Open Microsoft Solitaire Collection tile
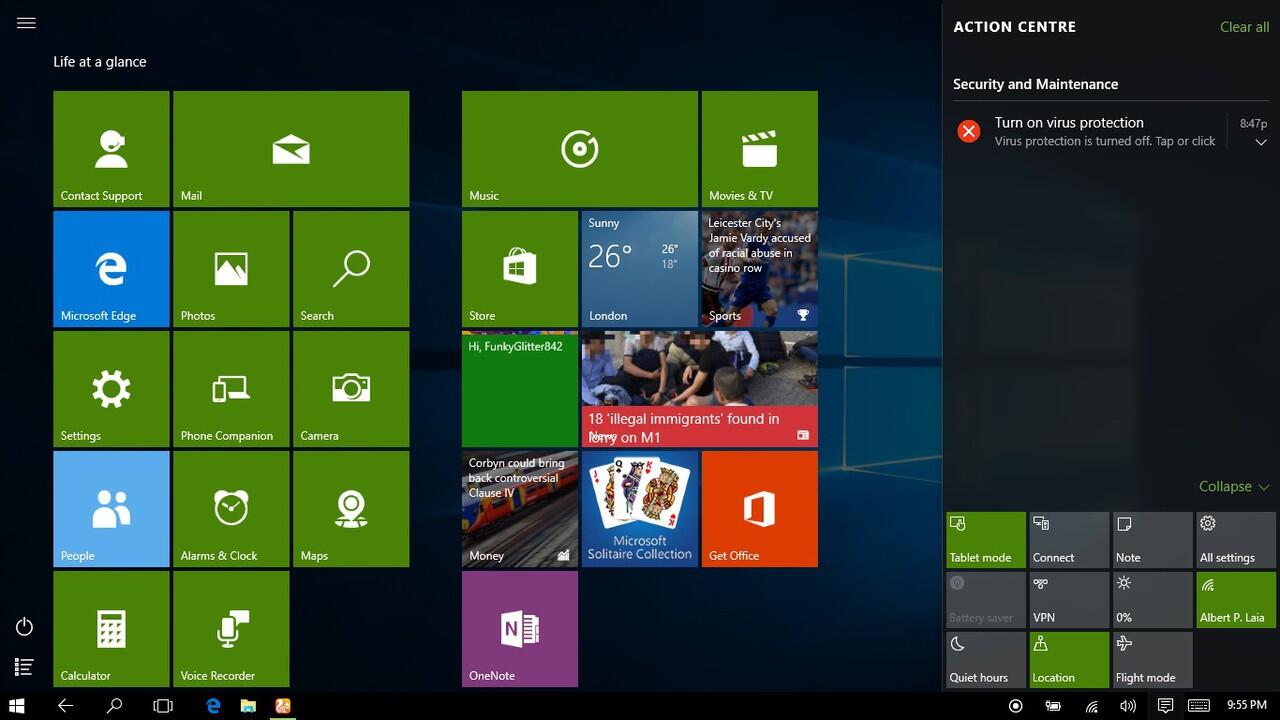1280x720 pixels. (x=640, y=509)
